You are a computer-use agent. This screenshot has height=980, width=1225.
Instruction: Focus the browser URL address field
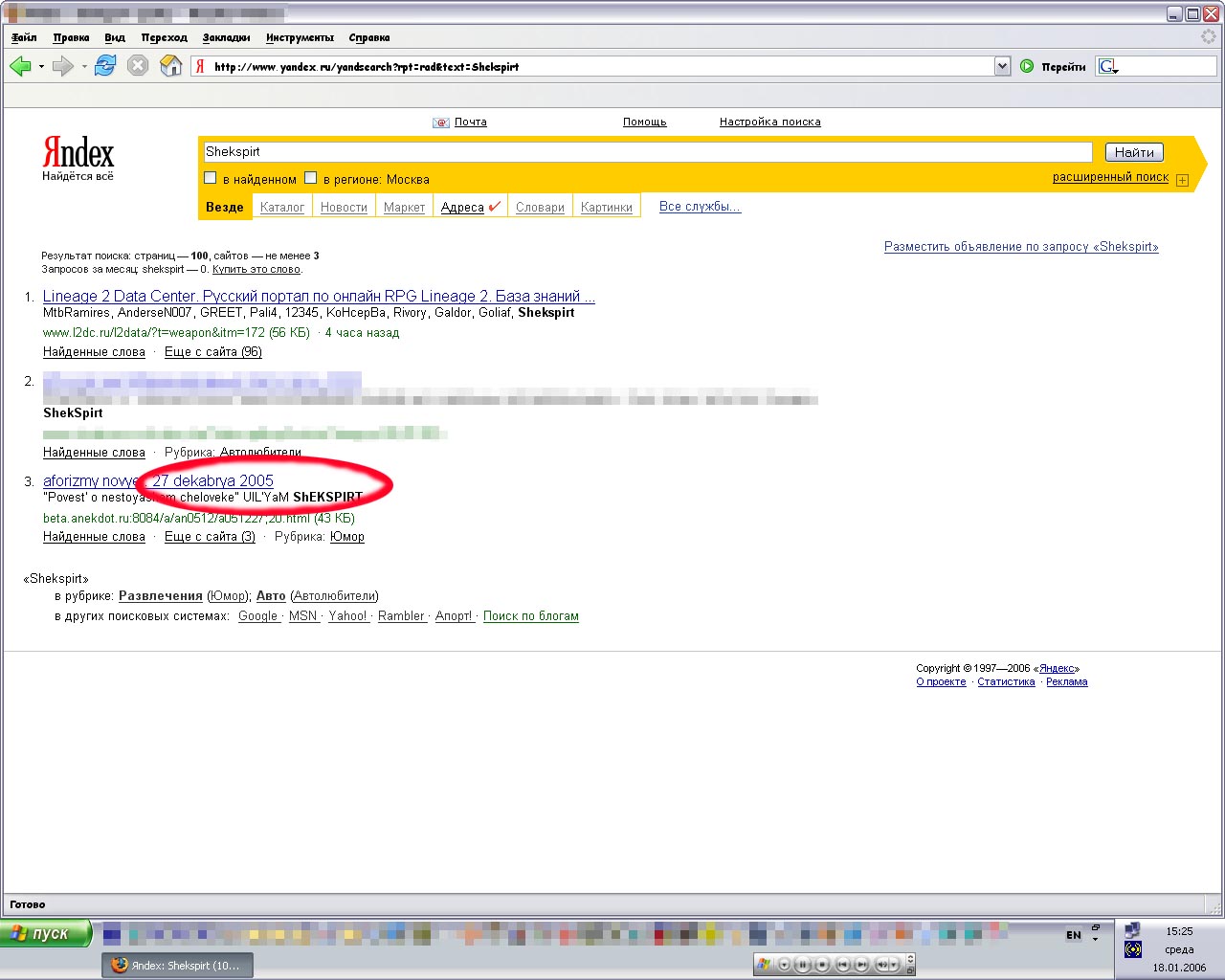pyautogui.click(x=601, y=67)
